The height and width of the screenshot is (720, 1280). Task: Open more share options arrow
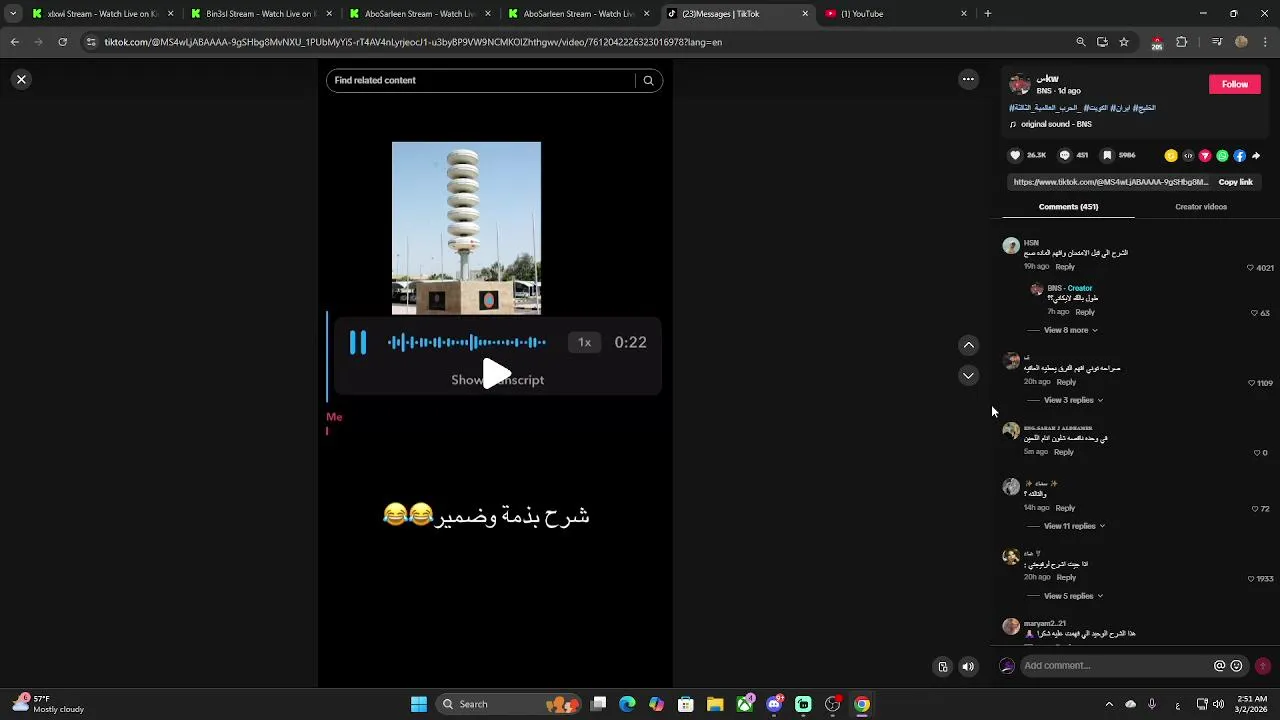[x=1256, y=156]
